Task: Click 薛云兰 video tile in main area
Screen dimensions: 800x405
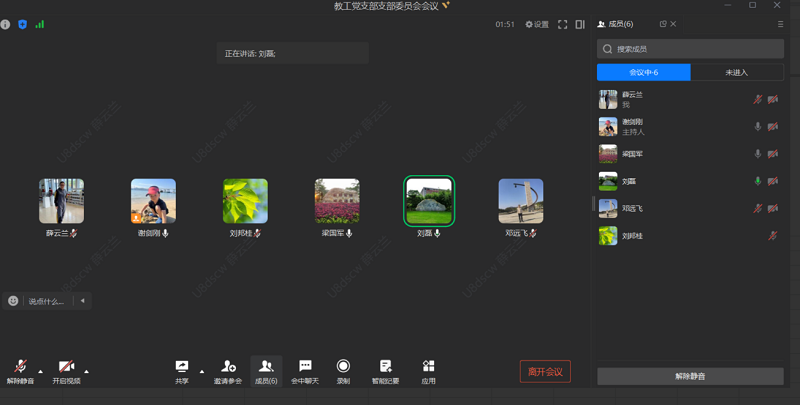Action: [62, 201]
